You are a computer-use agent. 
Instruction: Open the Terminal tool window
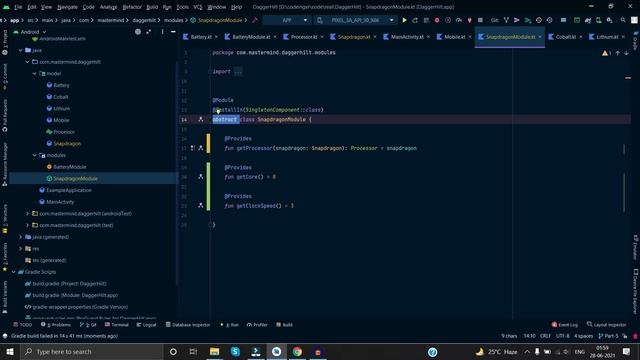coord(117,325)
